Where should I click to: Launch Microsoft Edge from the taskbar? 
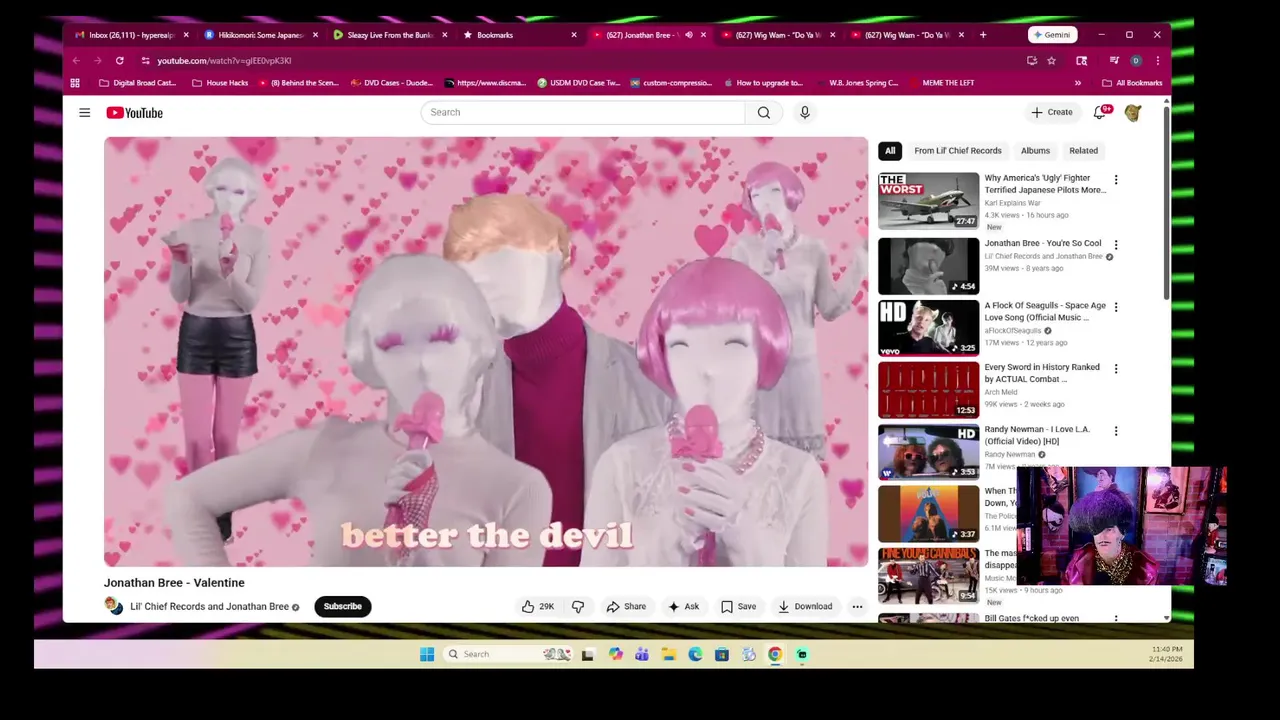coord(695,654)
